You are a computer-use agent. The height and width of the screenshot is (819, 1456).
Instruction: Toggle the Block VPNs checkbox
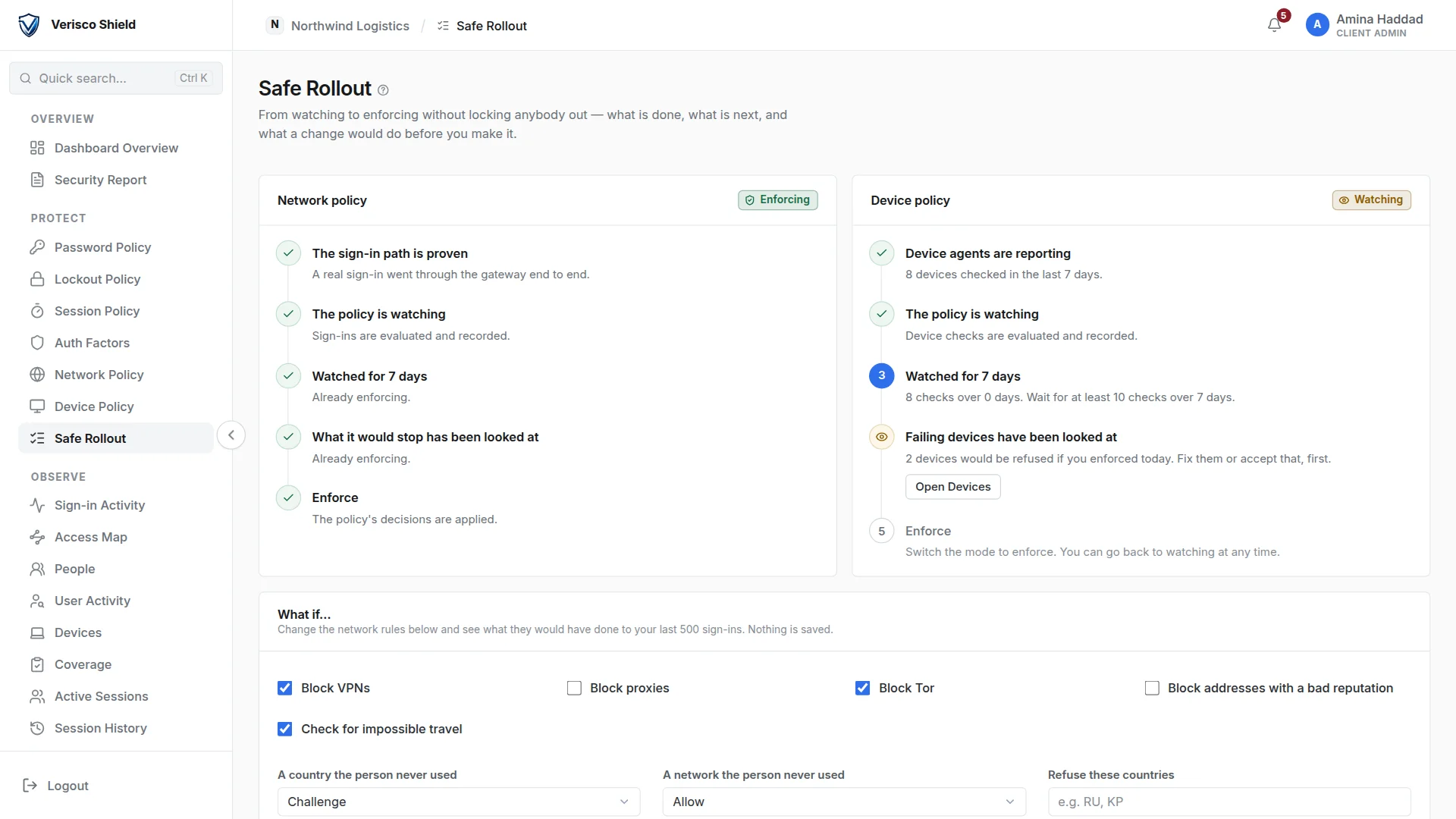[285, 688]
